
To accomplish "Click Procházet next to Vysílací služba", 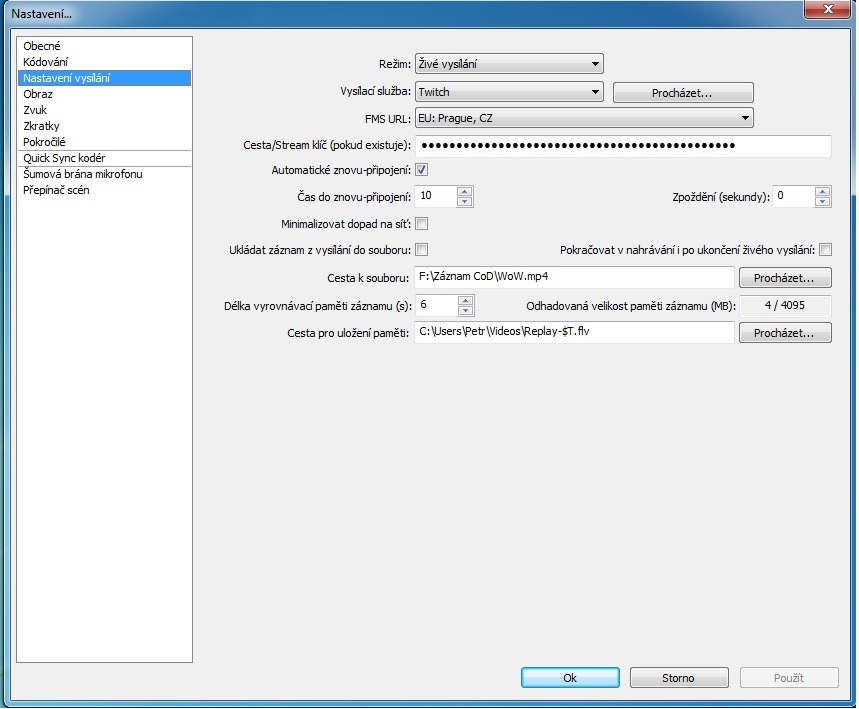I will (683, 93).
